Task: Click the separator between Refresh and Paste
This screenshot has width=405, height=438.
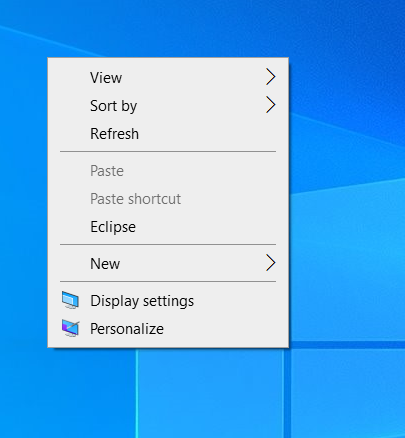Action: click(x=168, y=152)
